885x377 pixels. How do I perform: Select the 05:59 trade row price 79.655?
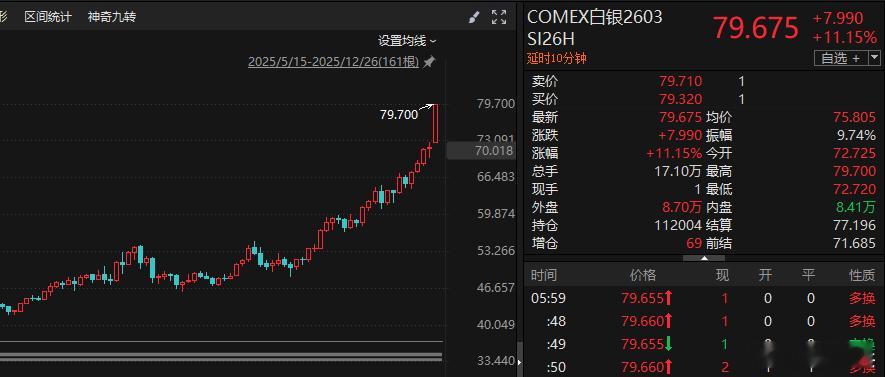click(x=642, y=298)
